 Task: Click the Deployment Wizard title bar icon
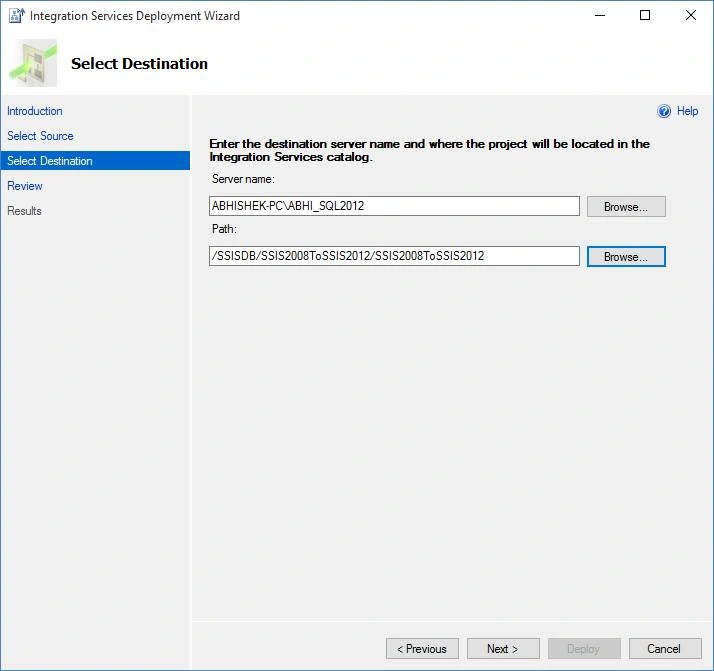tap(16, 15)
